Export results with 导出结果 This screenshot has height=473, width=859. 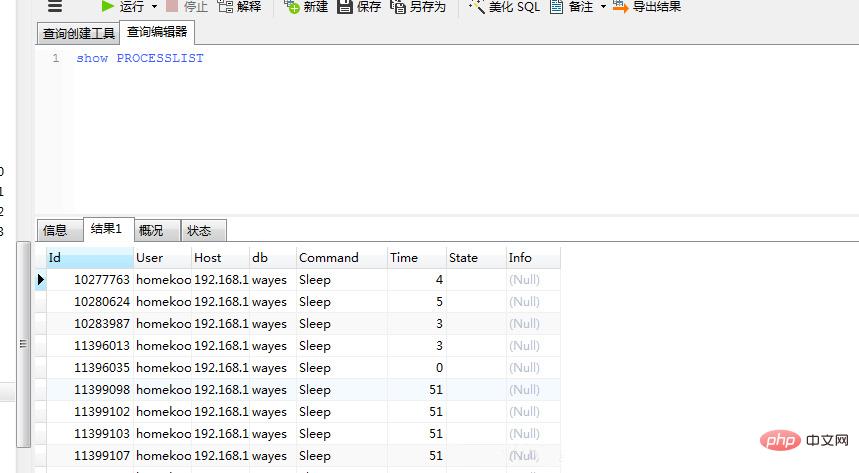click(647, 7)
